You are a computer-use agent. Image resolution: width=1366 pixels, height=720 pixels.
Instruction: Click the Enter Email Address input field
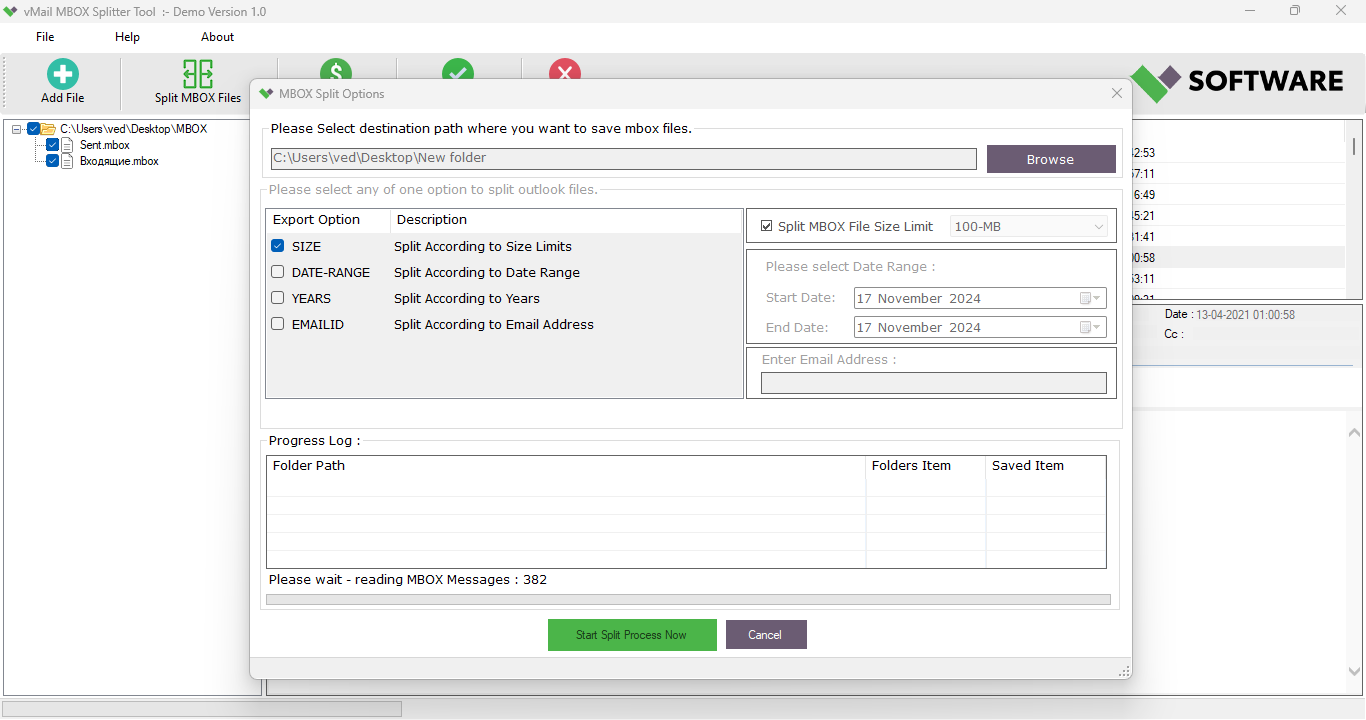coord(934,383)
